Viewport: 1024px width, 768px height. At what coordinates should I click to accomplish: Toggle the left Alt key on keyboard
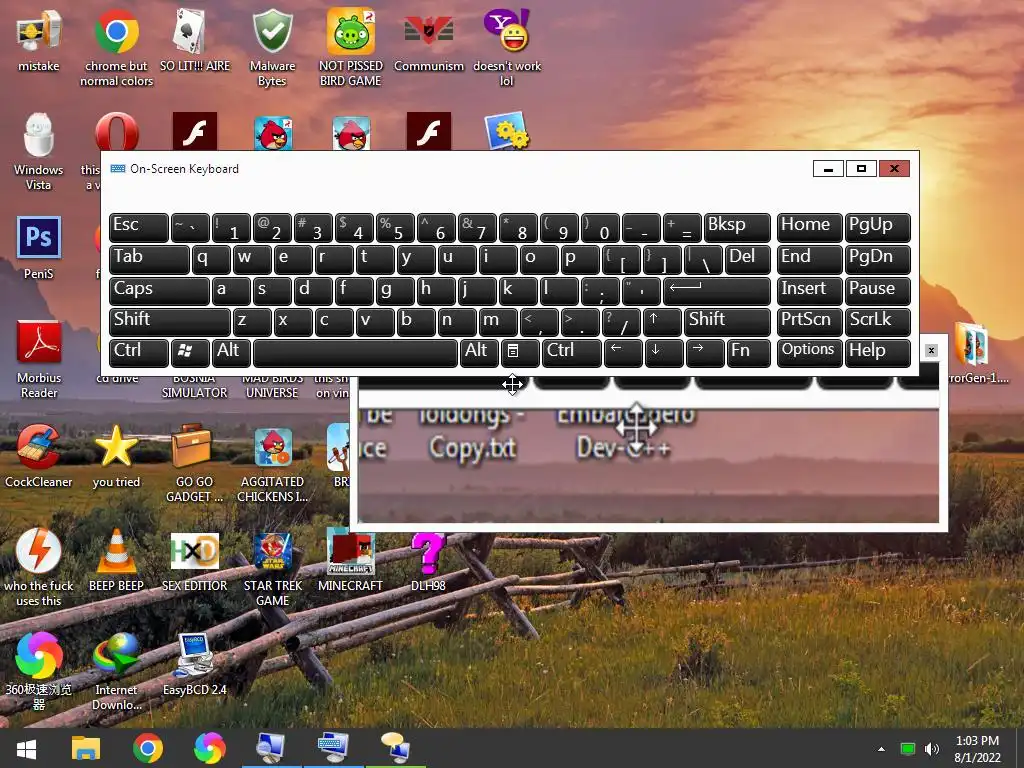[x=231, y=353]
